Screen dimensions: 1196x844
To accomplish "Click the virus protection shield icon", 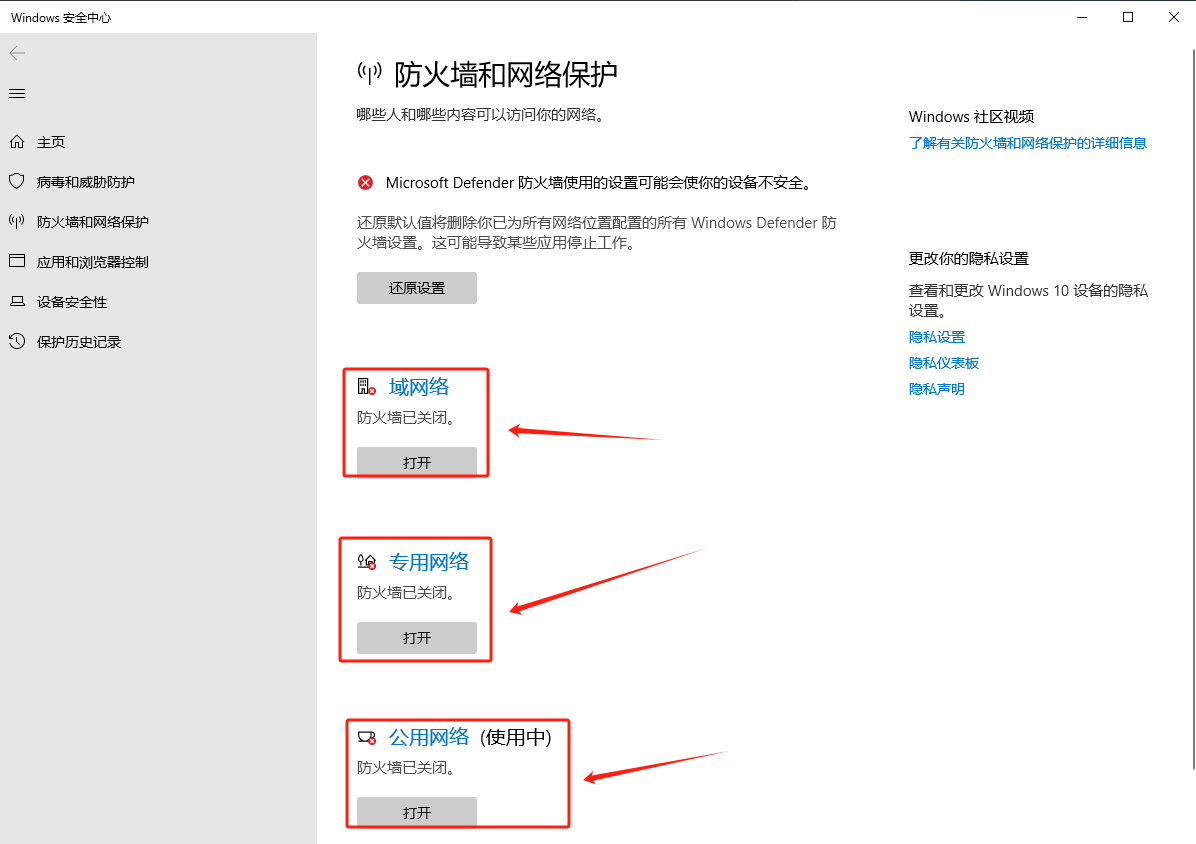I will pos(17,181).
